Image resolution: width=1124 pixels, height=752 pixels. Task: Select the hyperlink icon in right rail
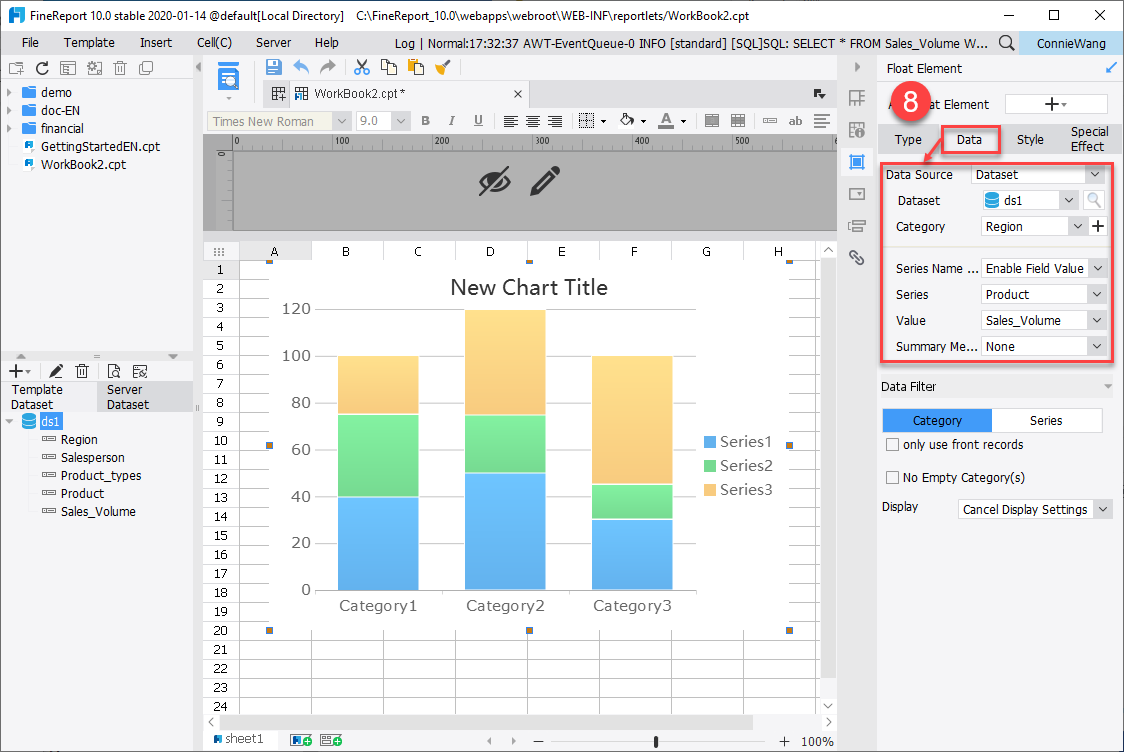[857, 258]
